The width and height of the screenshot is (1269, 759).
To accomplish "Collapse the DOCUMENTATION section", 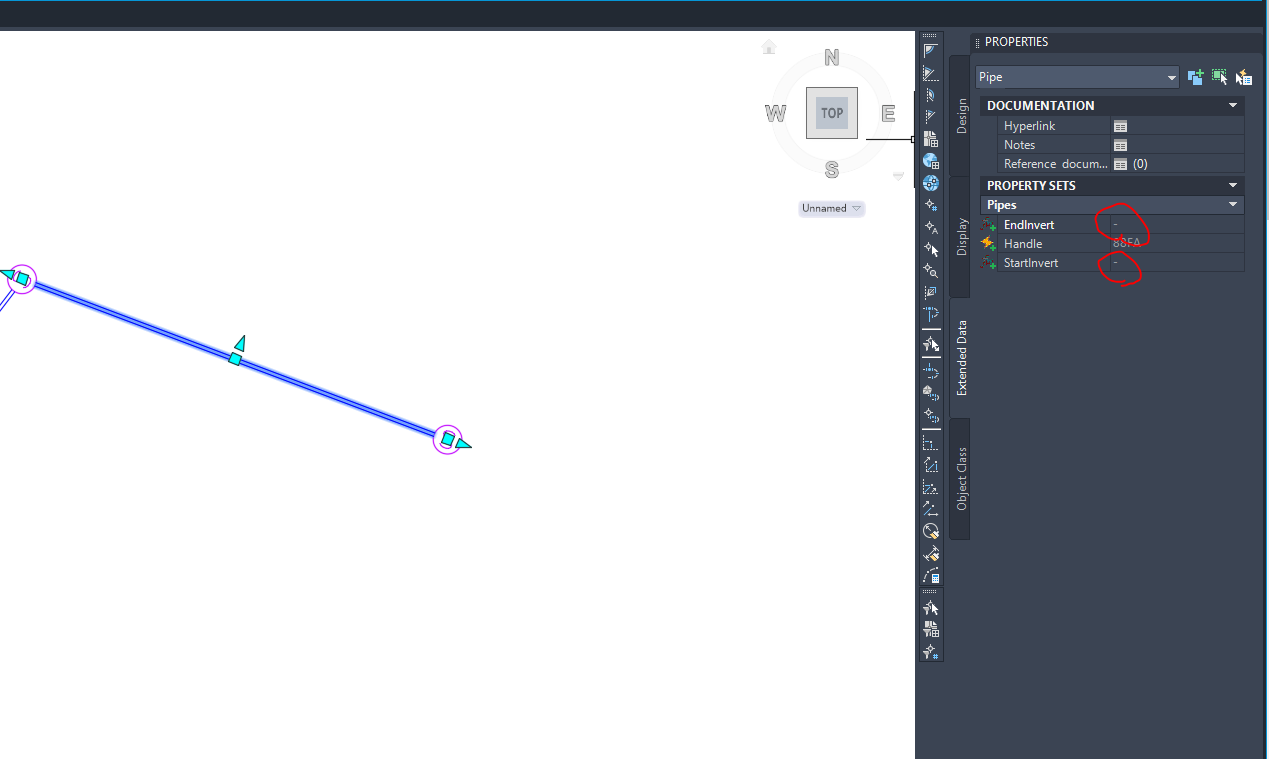I will coord(1232,105).
